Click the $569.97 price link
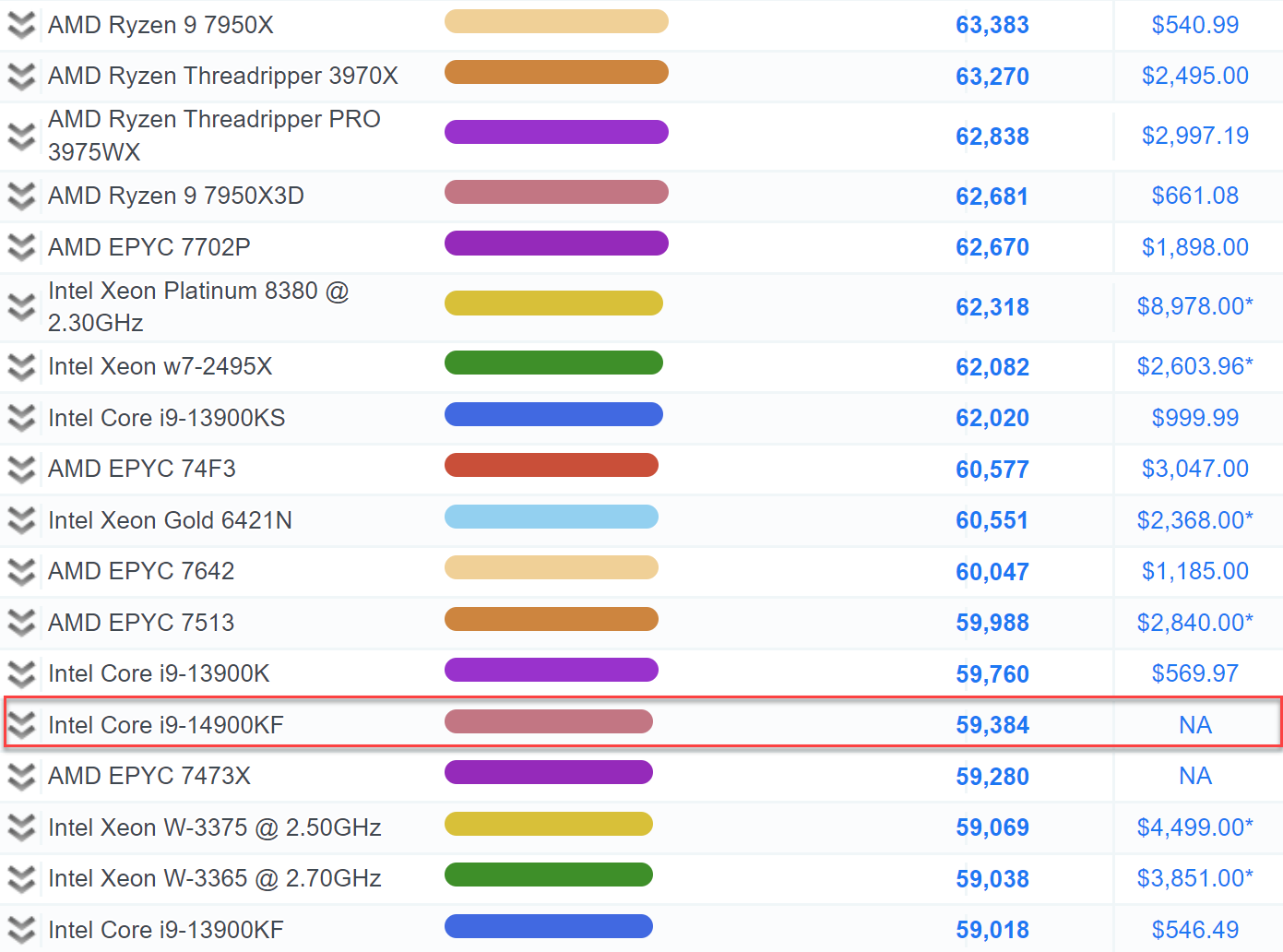Screen dimensions: 1283x952 click(1195, 673)
